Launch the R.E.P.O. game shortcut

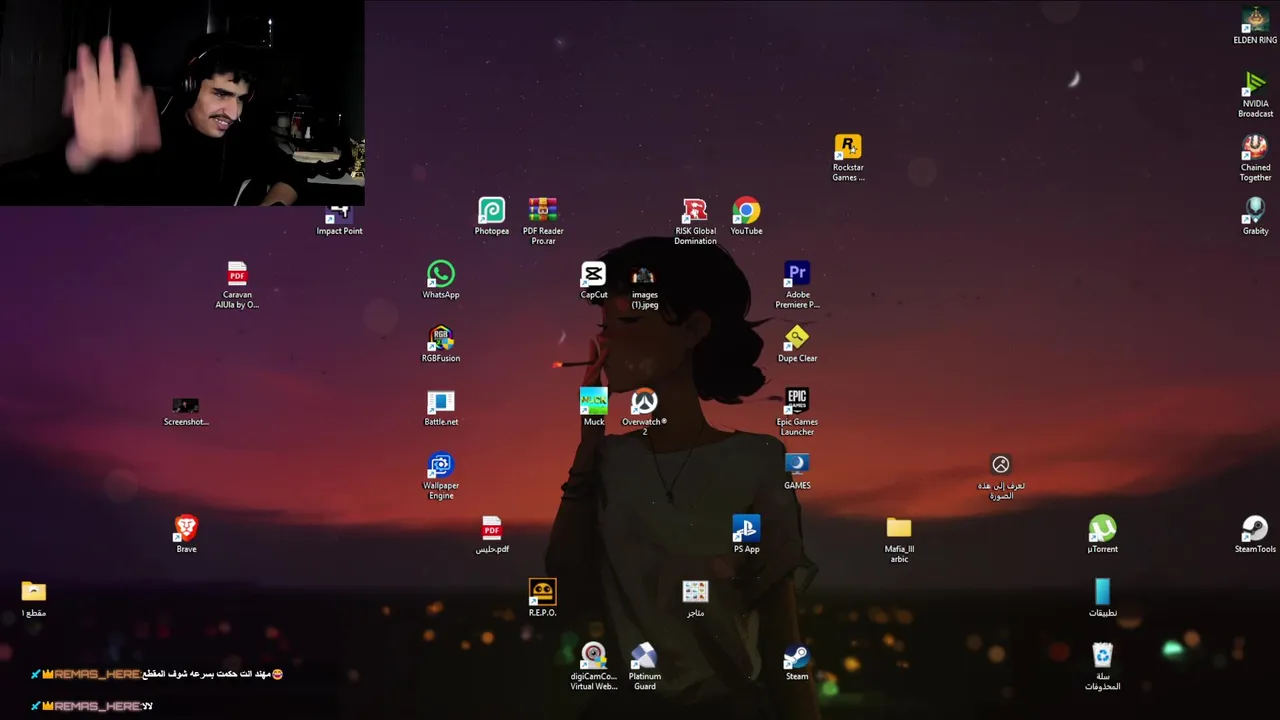(x=542, y=598)
